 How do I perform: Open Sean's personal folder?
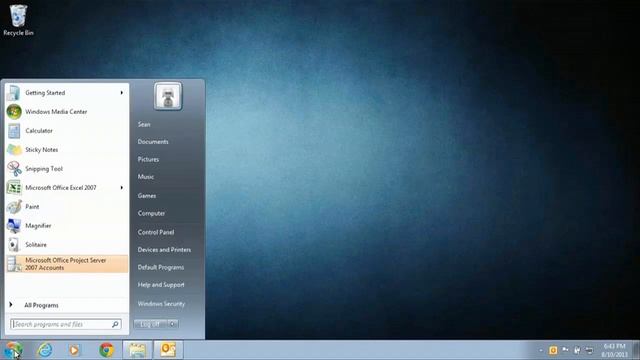(144, 124)
